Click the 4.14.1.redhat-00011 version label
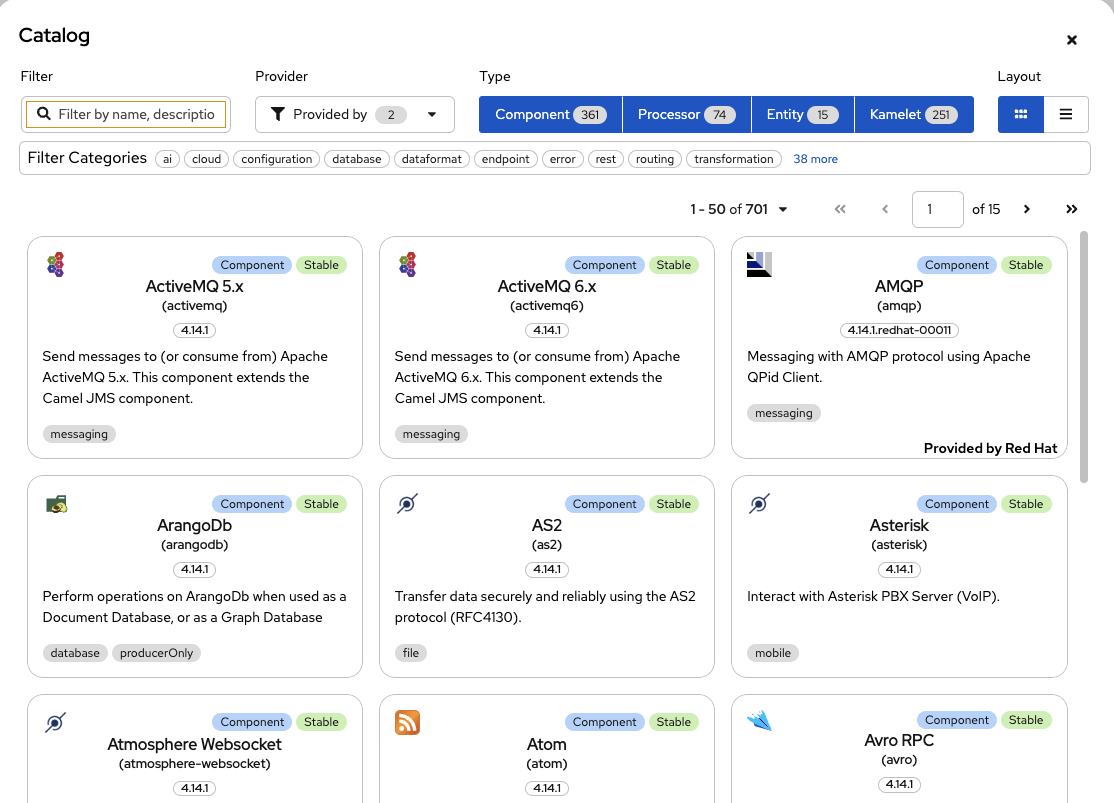The height and width of the screenshot is (803, 1114). (899, 330)
